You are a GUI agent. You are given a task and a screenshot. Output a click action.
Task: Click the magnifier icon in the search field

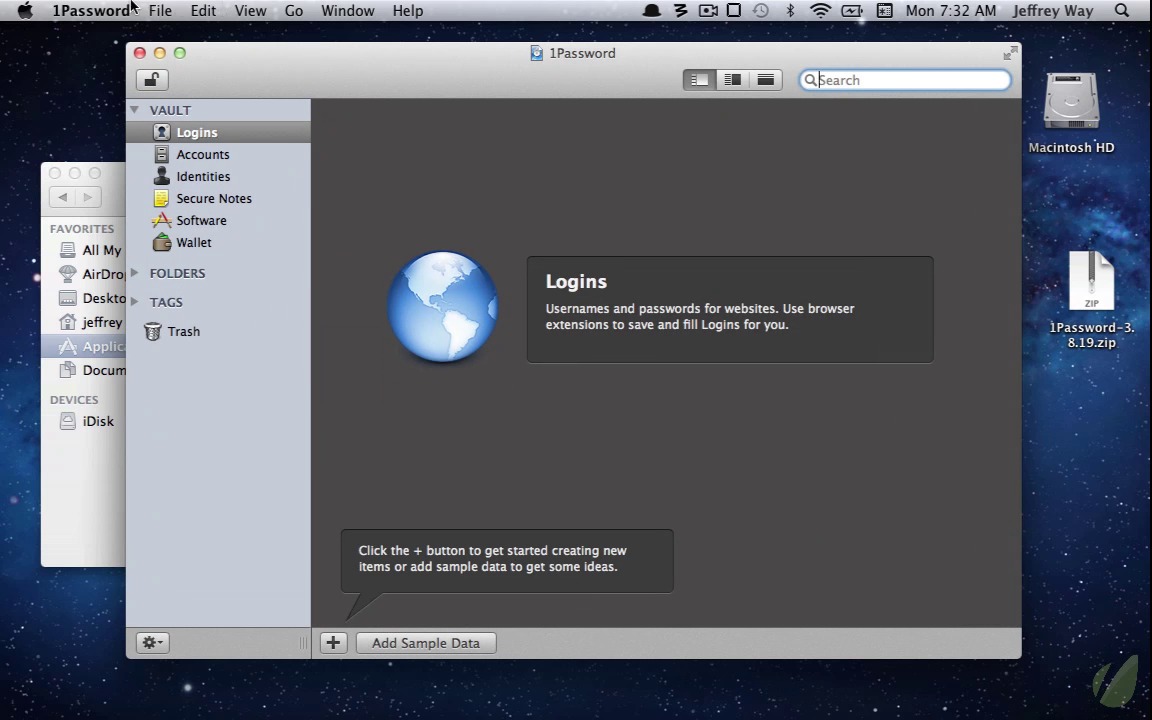(810, 79)
